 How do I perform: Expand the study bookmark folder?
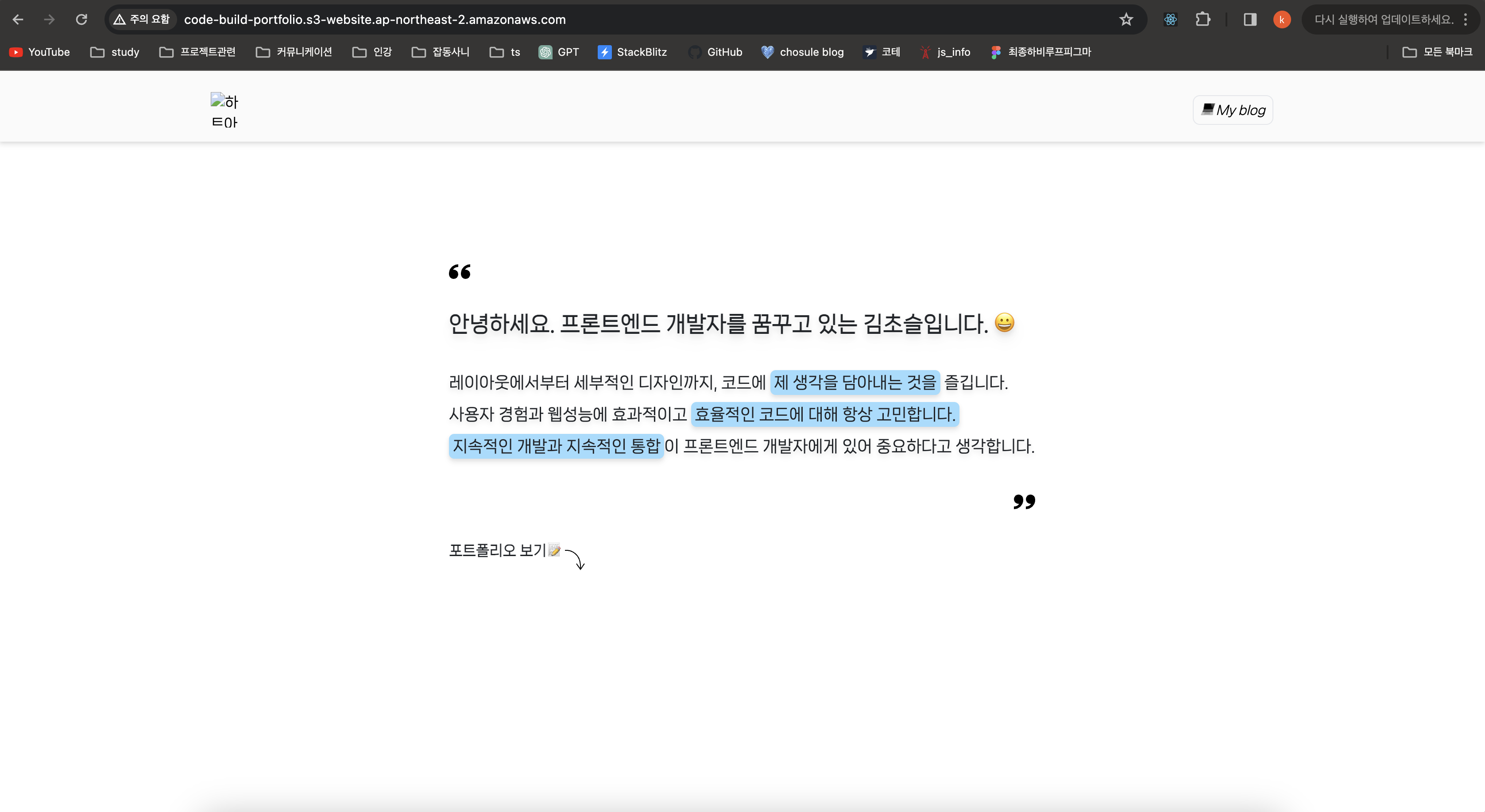tap(115, 52)
